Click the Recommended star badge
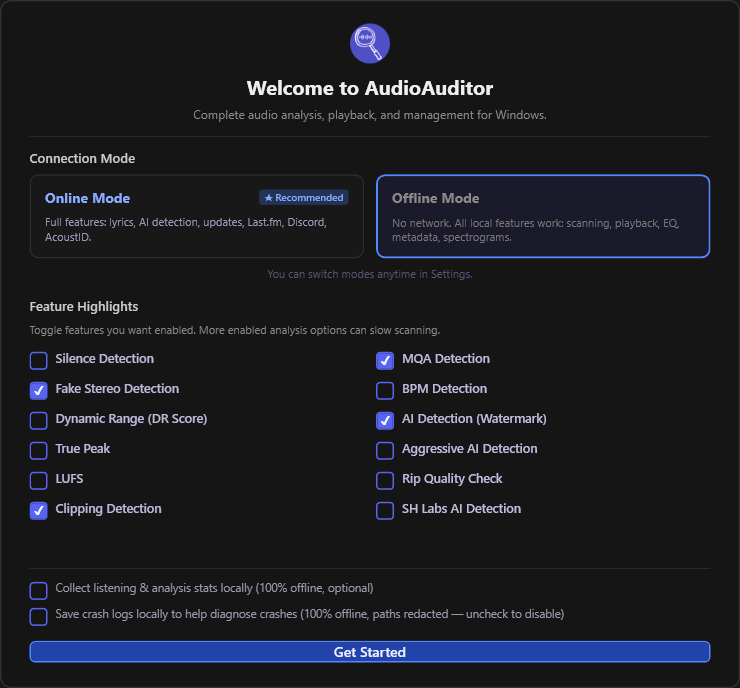 coord(303,198)
